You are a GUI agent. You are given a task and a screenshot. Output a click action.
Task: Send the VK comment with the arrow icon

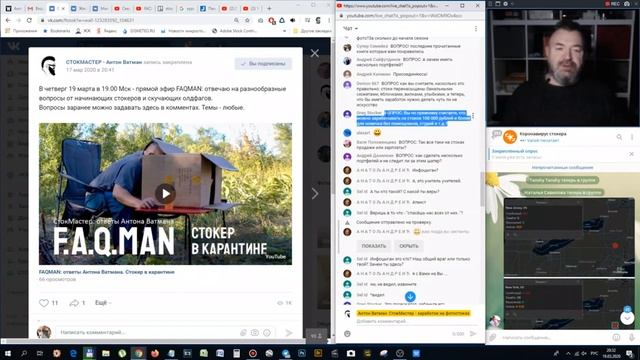pyautogui.click(x=289, y=333)
